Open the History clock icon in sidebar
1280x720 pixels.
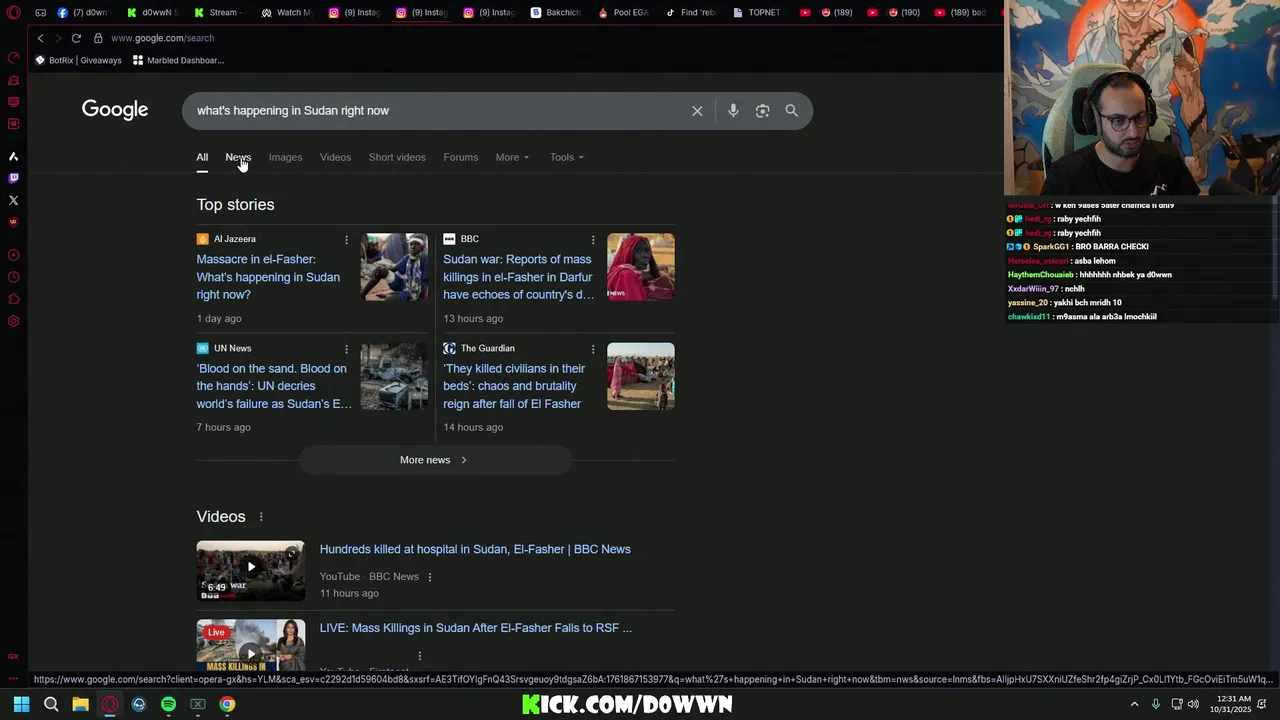[x=13, y=277]
